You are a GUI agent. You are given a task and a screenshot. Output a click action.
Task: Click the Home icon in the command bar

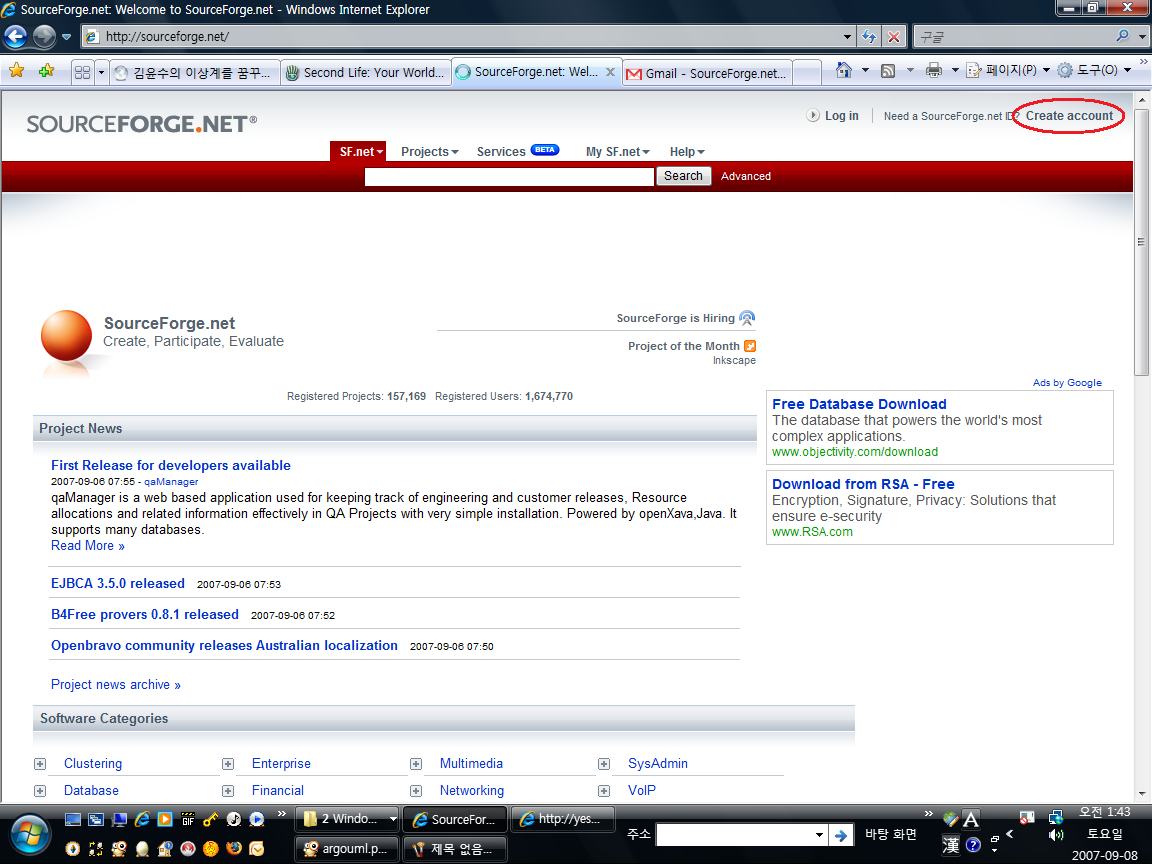point(843,70)
